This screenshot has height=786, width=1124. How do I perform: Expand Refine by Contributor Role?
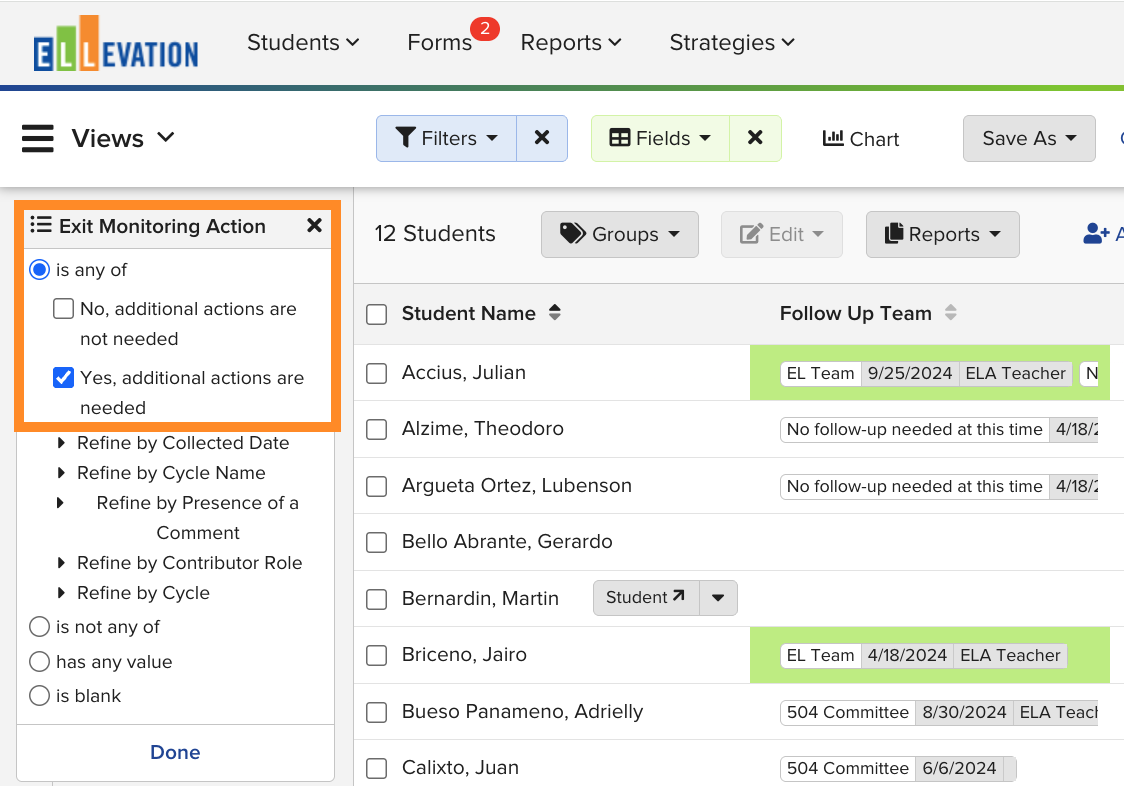(x=180, y=562)
